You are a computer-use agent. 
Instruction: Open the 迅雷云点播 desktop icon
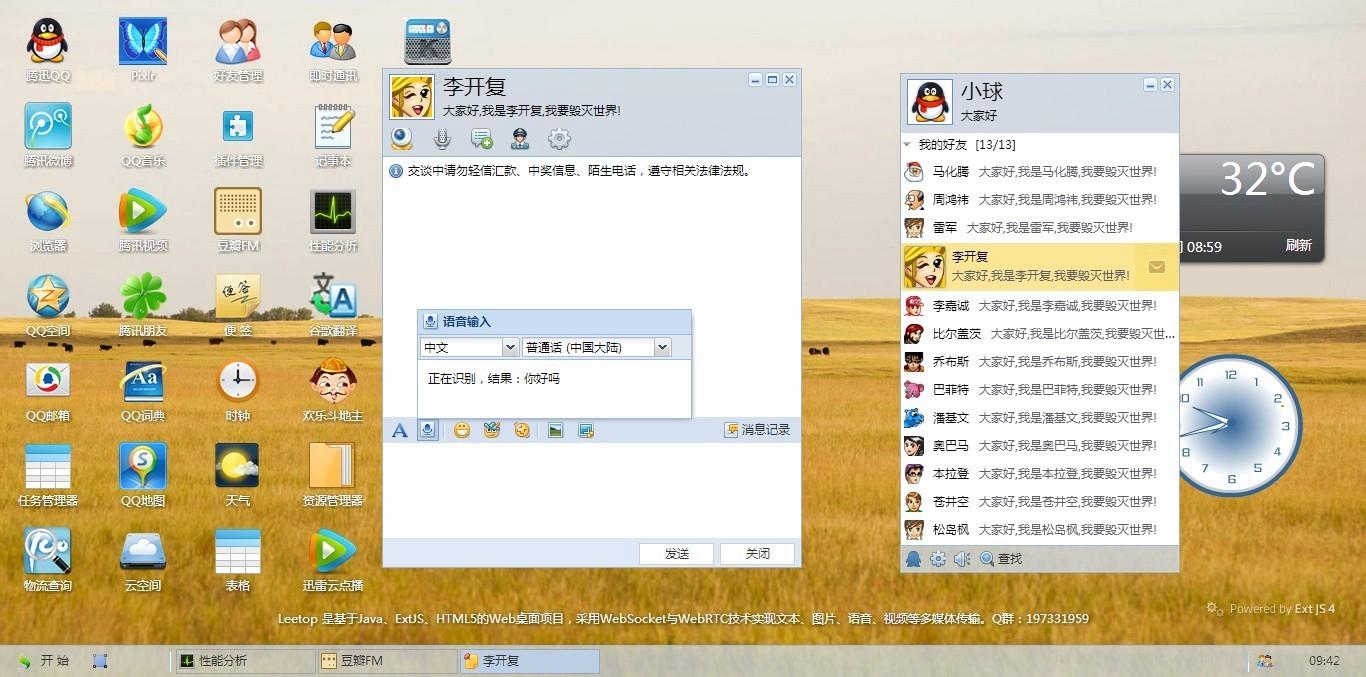point(333,560)
